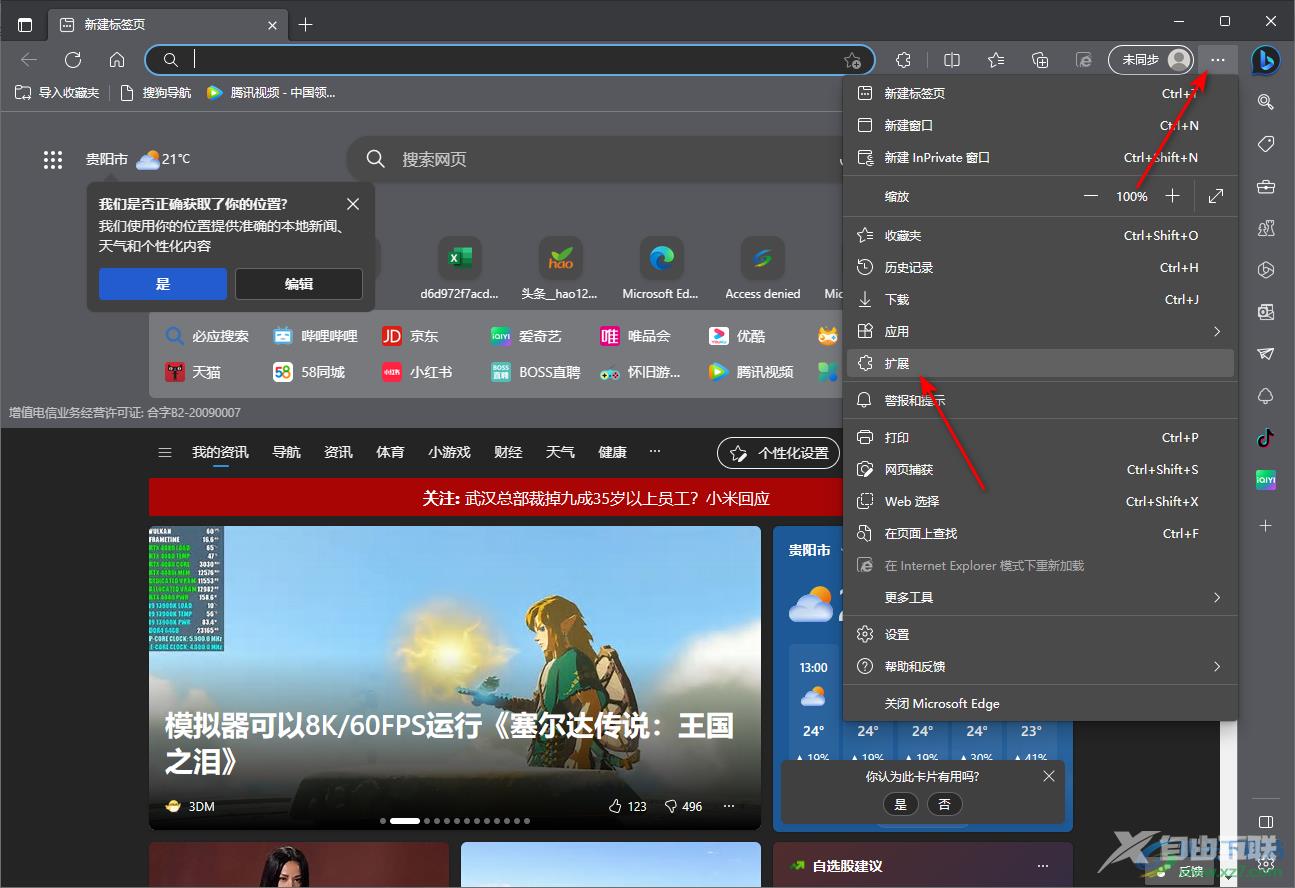Open options on the 自选股建议 card

[1043, 866]
